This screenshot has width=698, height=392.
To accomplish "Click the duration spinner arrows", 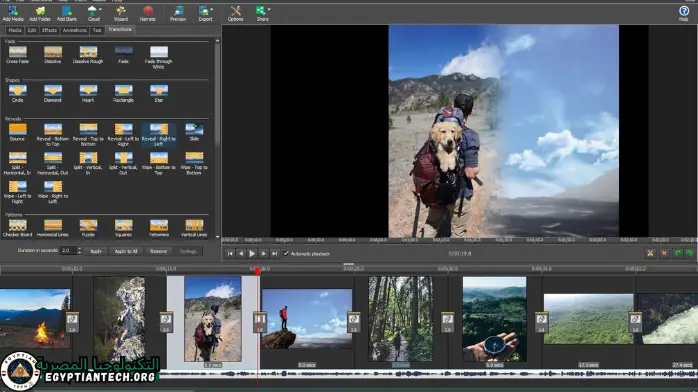I will 80,251.
